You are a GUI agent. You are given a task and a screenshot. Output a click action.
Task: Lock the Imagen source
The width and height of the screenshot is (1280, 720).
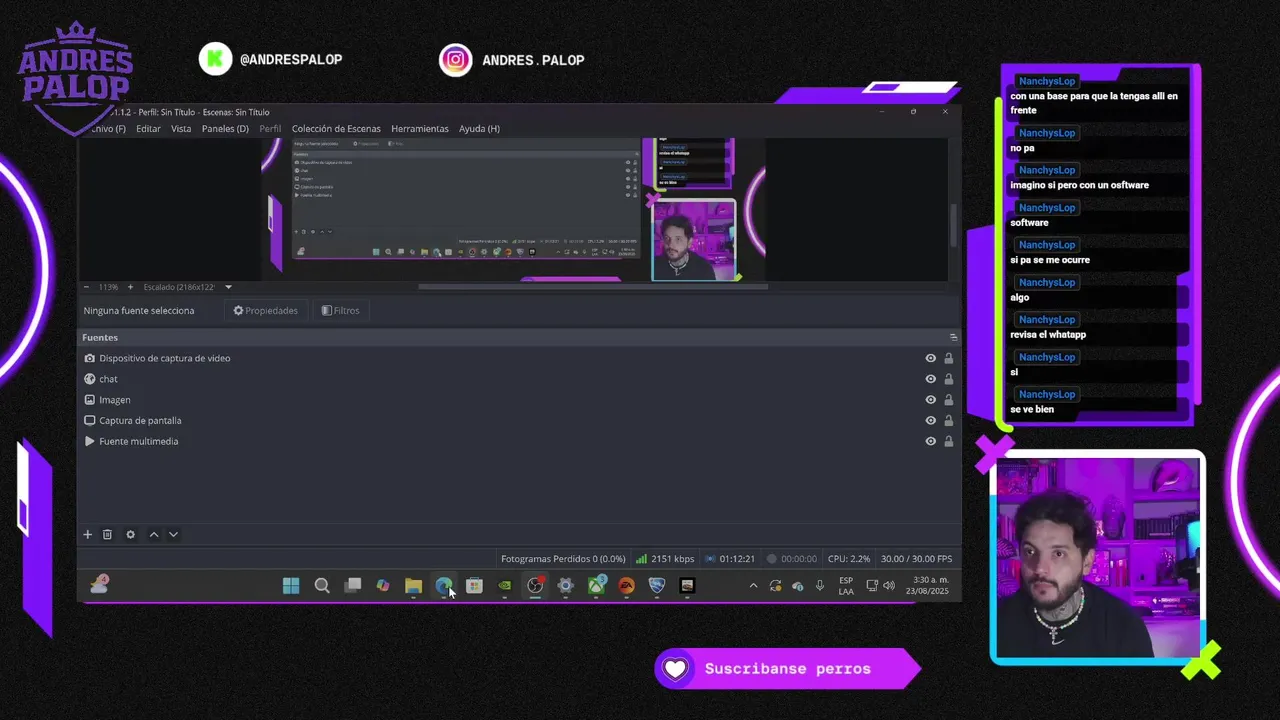[x=949, y=400]
